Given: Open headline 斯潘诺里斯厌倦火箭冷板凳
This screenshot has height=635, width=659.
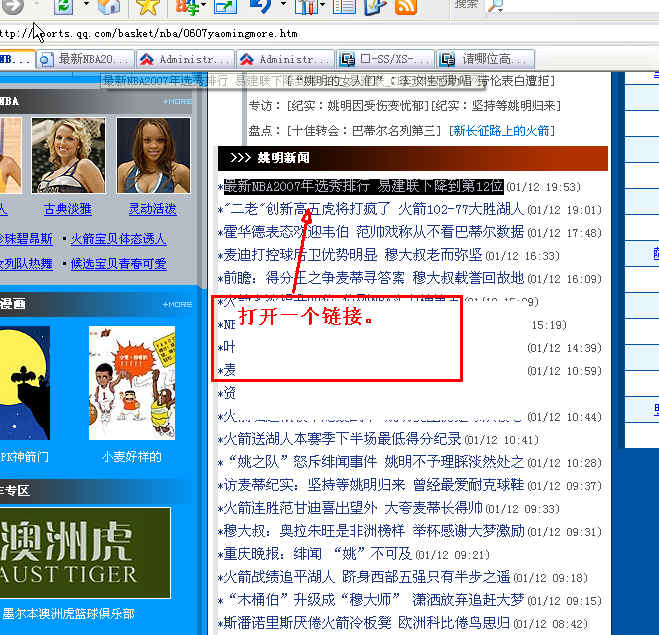Looking at the screenshot, I should tap(307, 623).
